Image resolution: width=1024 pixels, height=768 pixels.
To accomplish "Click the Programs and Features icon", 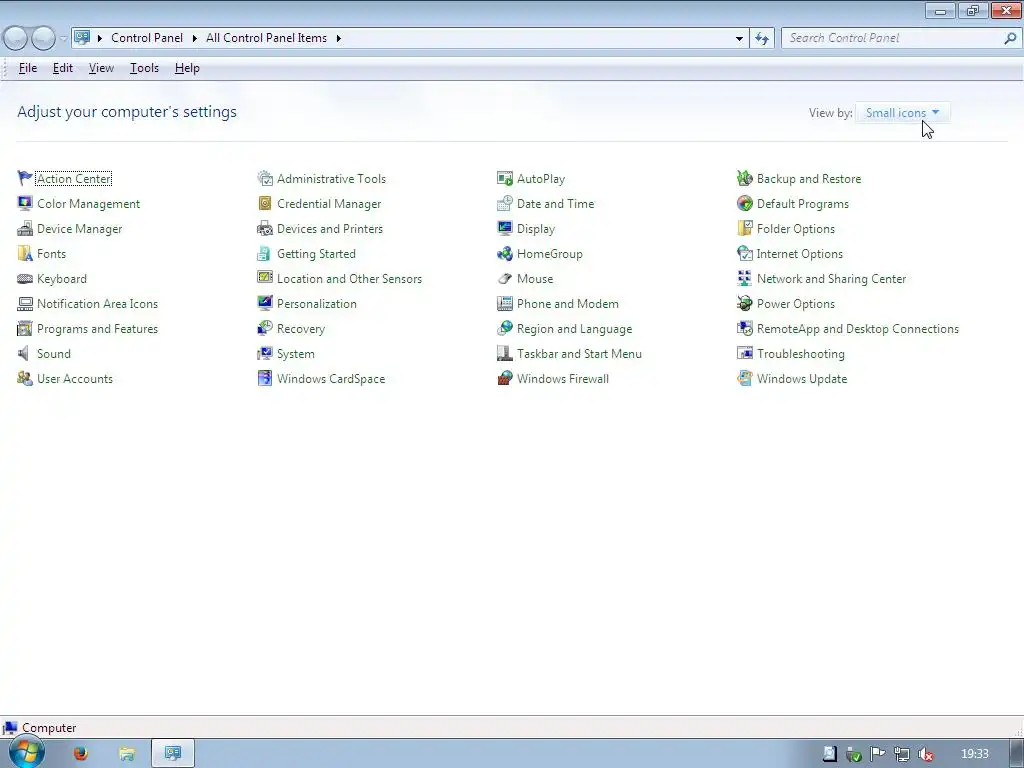I will coord(25,328).
